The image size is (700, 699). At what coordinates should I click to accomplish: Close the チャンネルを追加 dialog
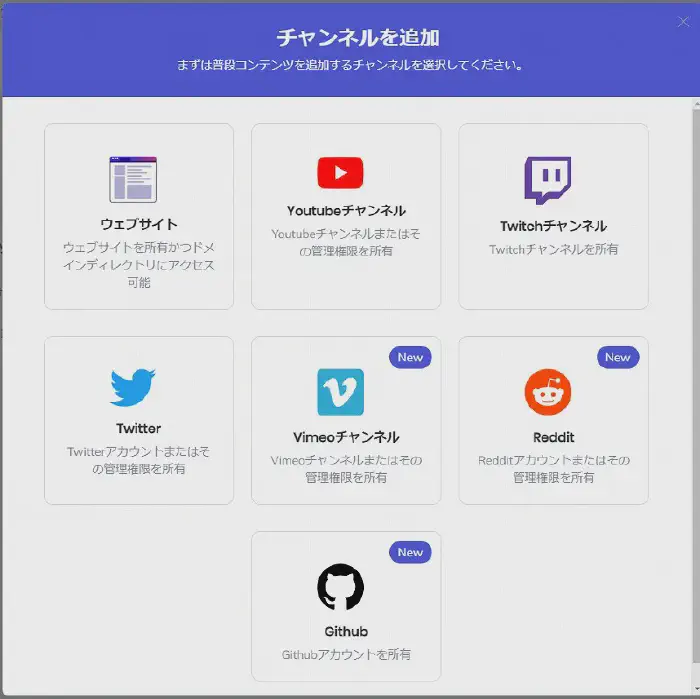click(683, 21)
